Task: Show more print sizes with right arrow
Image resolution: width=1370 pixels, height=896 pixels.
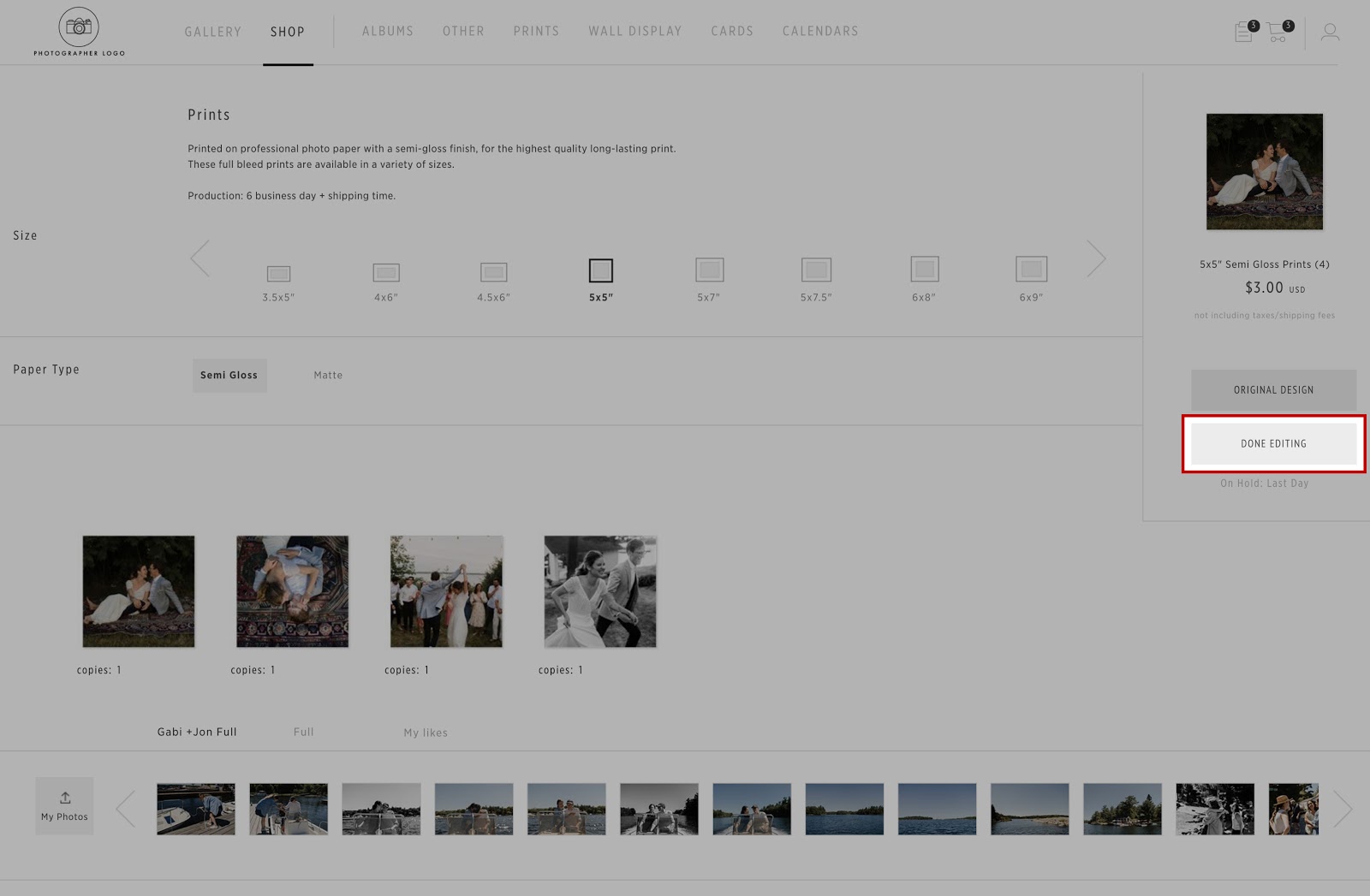Action: coord(1096,258)
